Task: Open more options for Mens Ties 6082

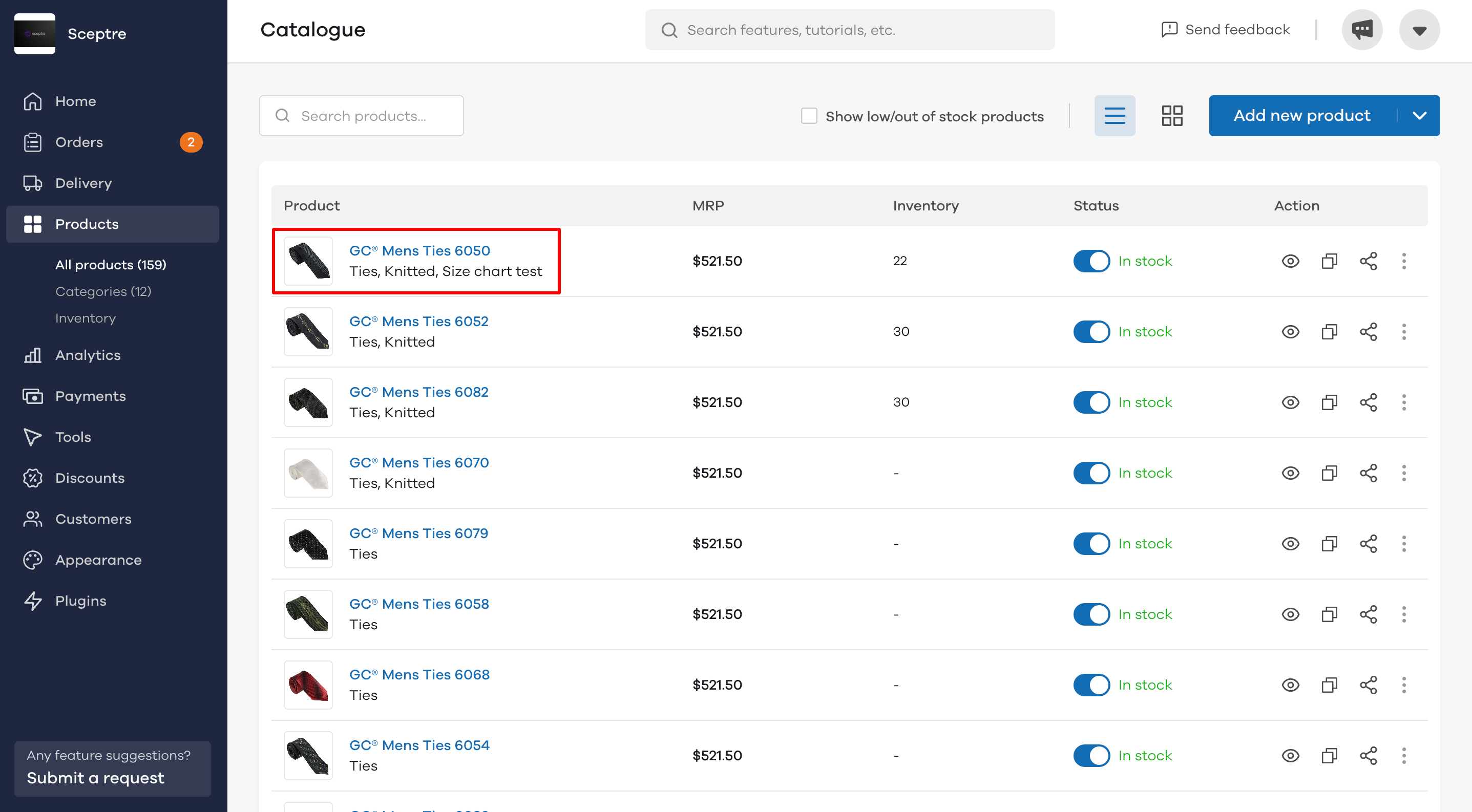Action: (x=1403, y=402)
